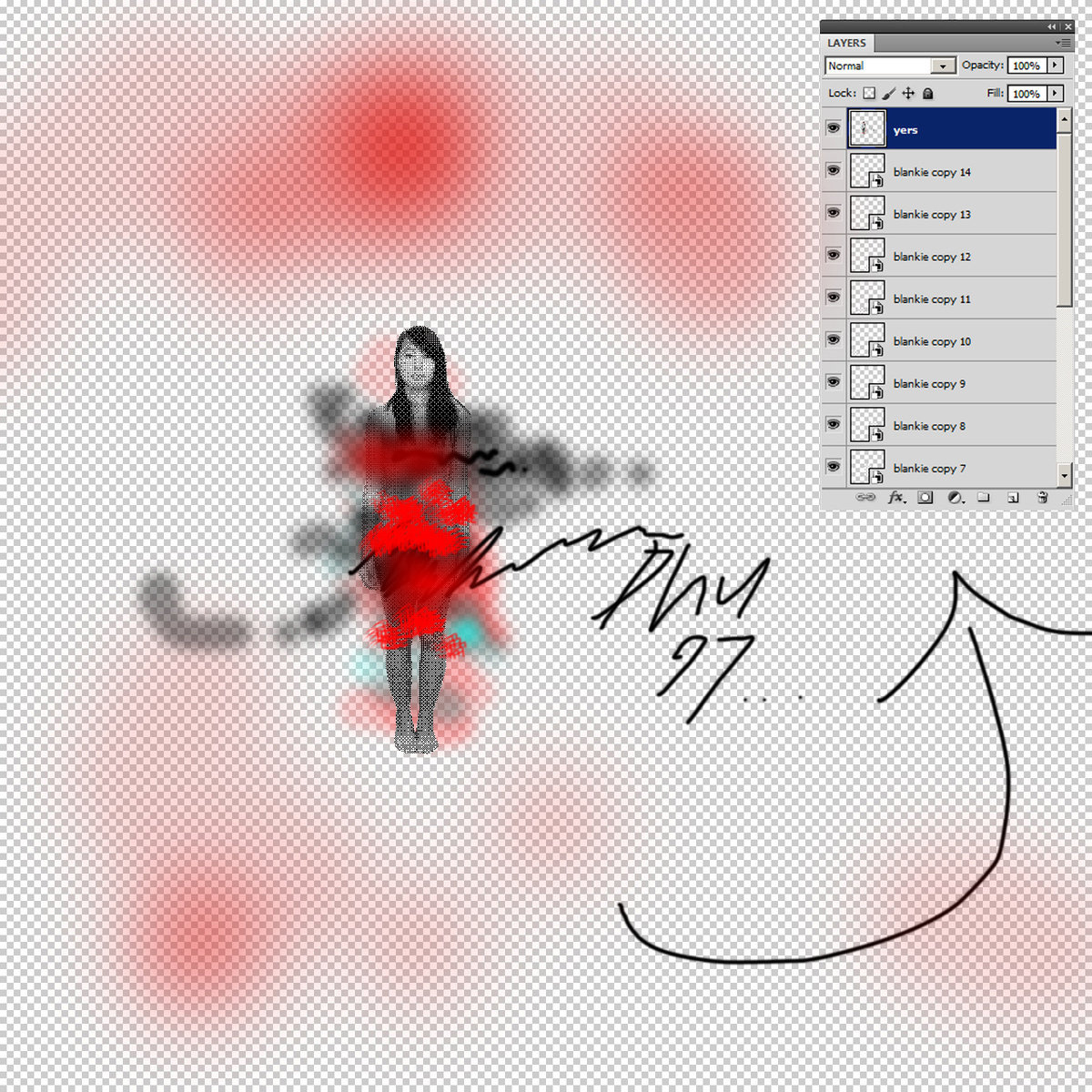The height and width of the screenshot is (1092, 1092).
Task: Open the Layers panel options menu
Action: pyautogui.click(x=1063, y=43)
